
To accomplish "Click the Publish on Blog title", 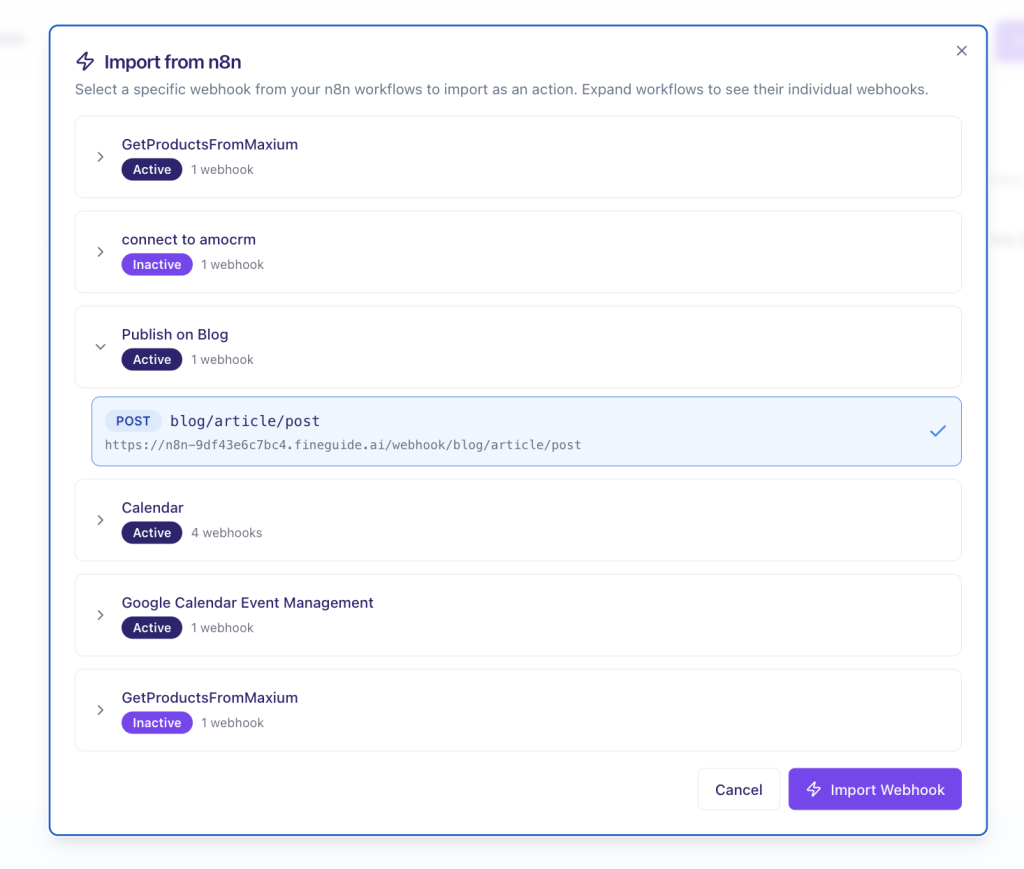I will point(175,334).
